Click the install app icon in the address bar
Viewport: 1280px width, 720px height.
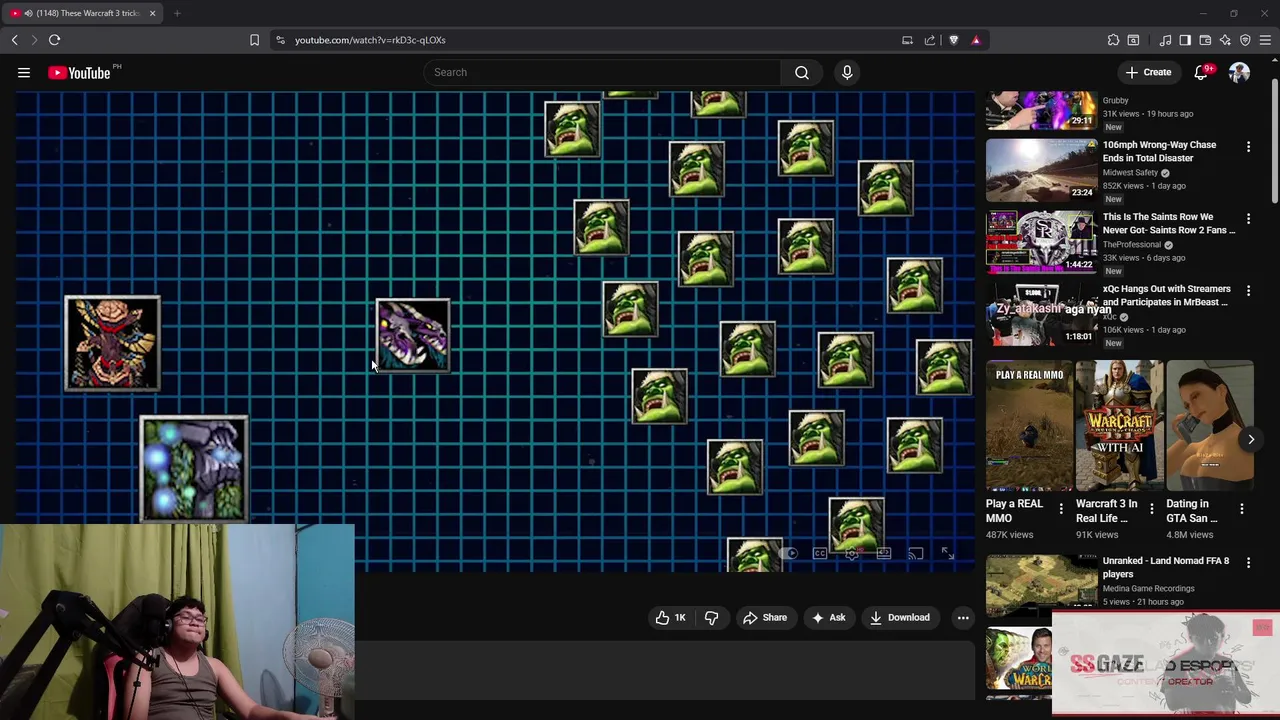(907, 40)
